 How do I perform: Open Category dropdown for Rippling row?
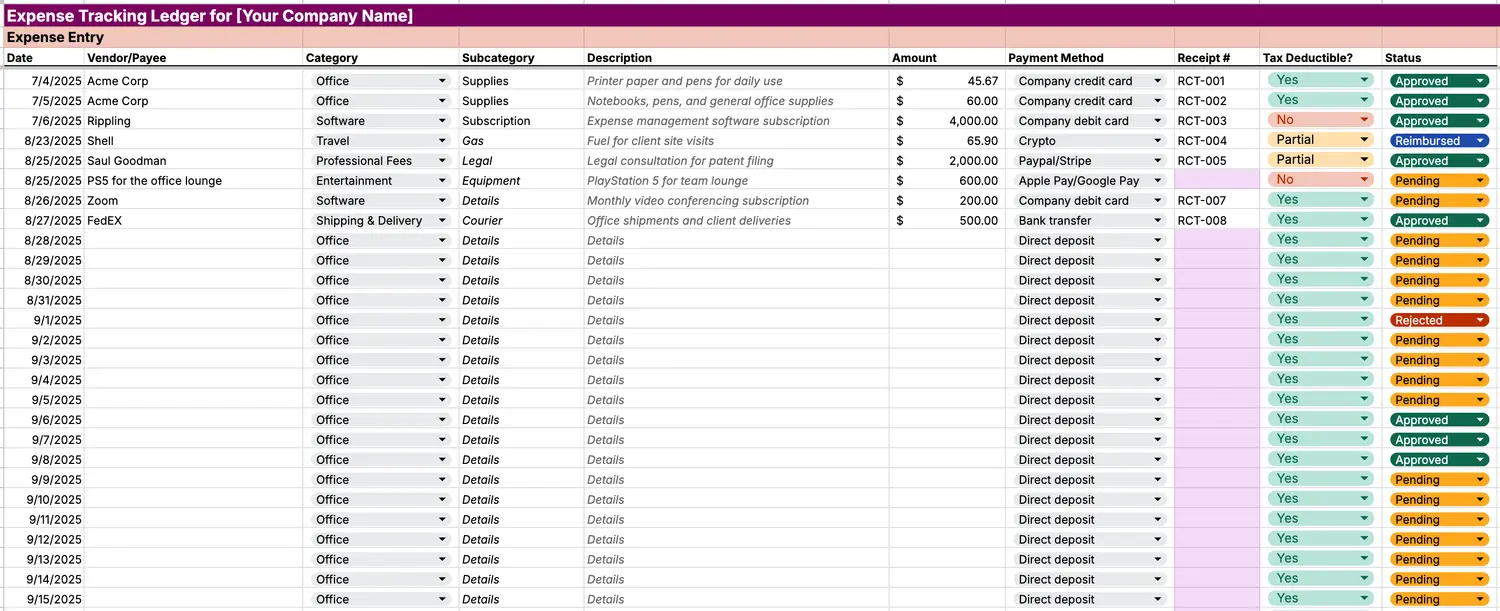(379, 121)
